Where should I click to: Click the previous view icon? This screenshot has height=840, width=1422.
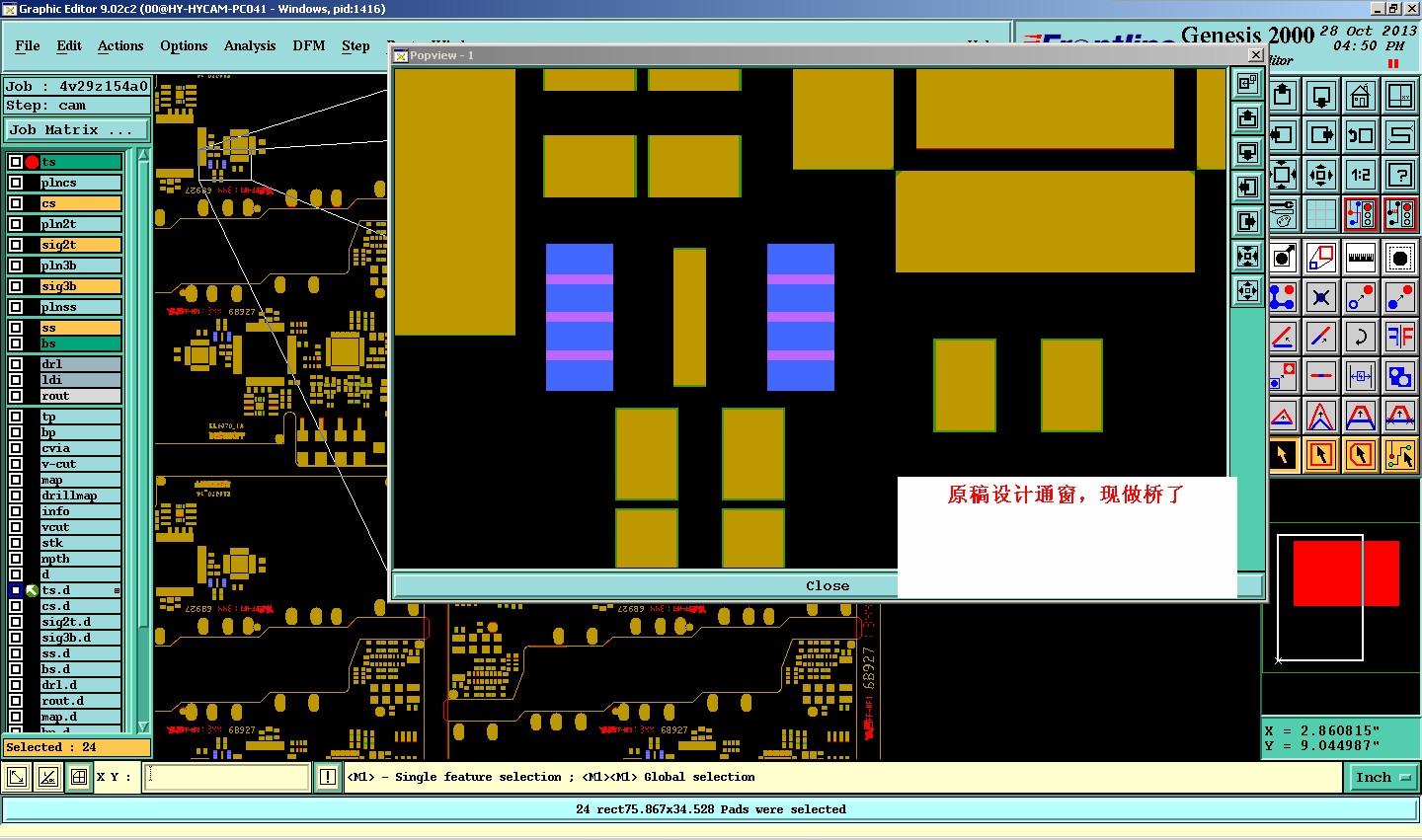tap(1361, 135)
